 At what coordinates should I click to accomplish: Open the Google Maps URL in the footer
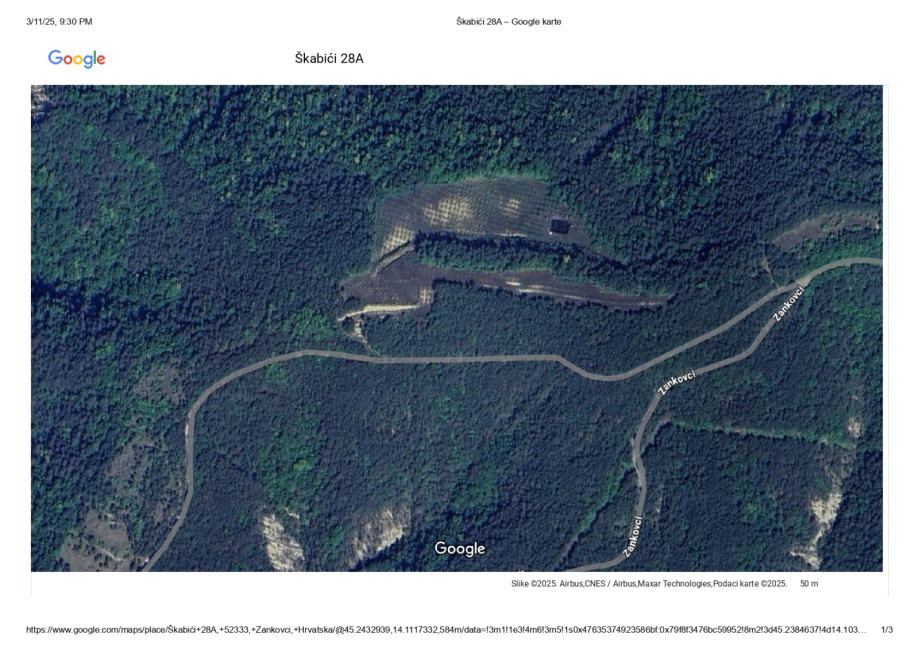coord(446,630)
